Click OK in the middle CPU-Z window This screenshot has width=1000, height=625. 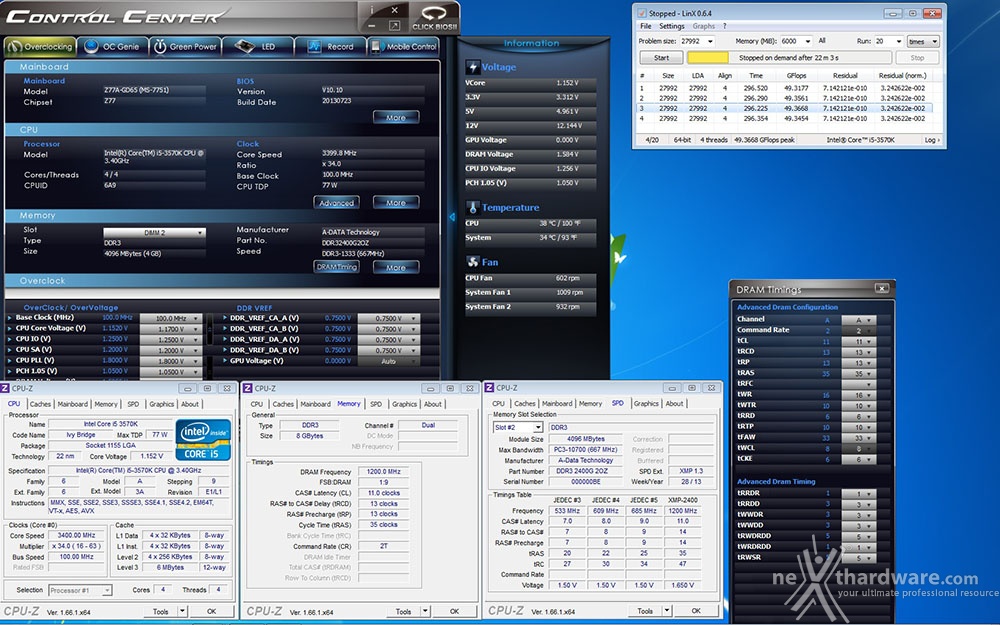tap(454, 611)
